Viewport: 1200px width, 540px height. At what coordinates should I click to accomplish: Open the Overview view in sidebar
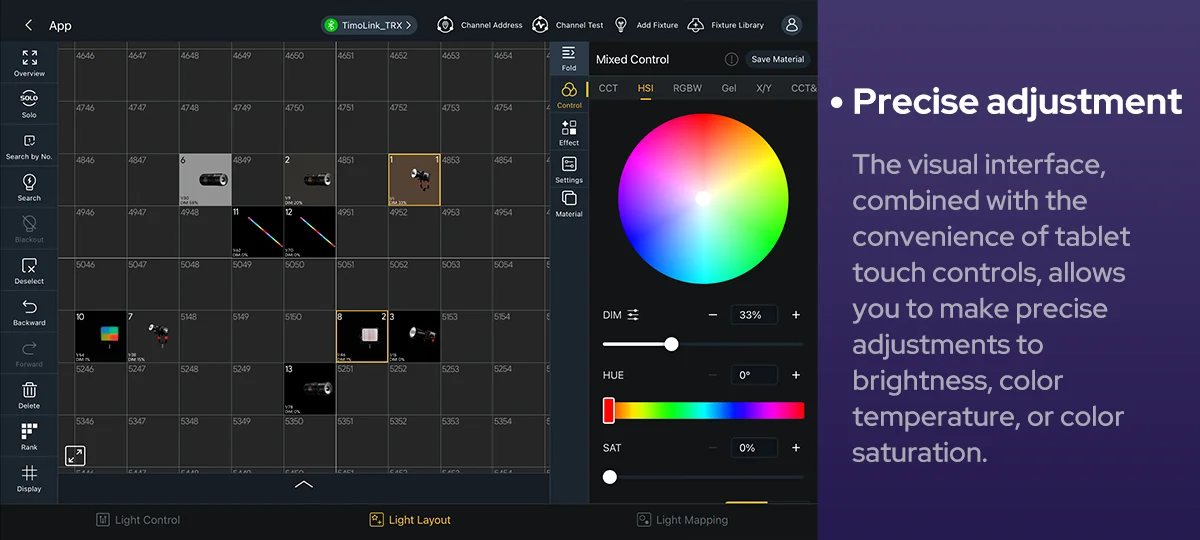coord(29,63)
